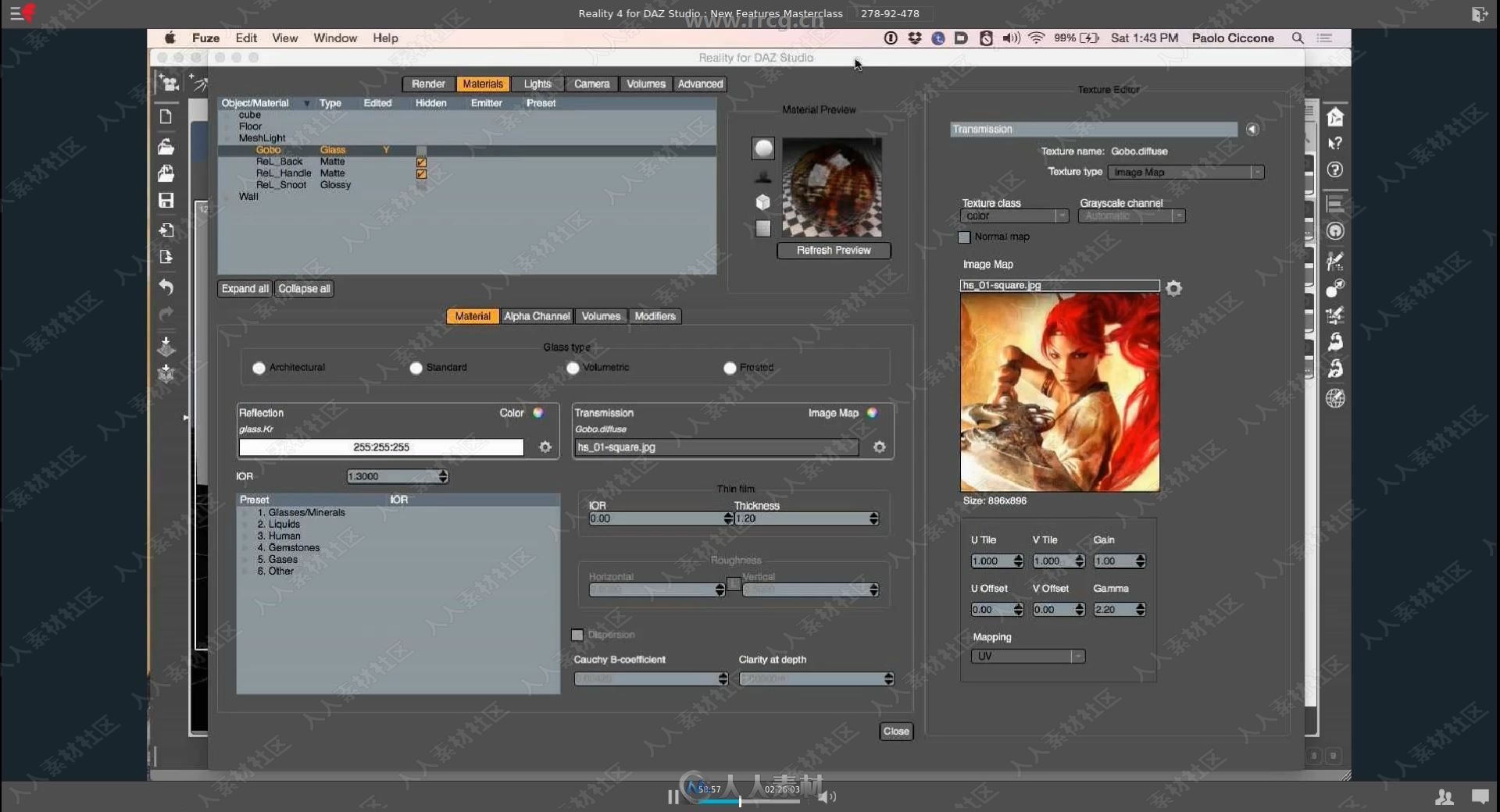The width and height of the screenshot is (1500, 812).
Task: Click the create new camera icon in left toolbar
Action: tap(168, 83)
